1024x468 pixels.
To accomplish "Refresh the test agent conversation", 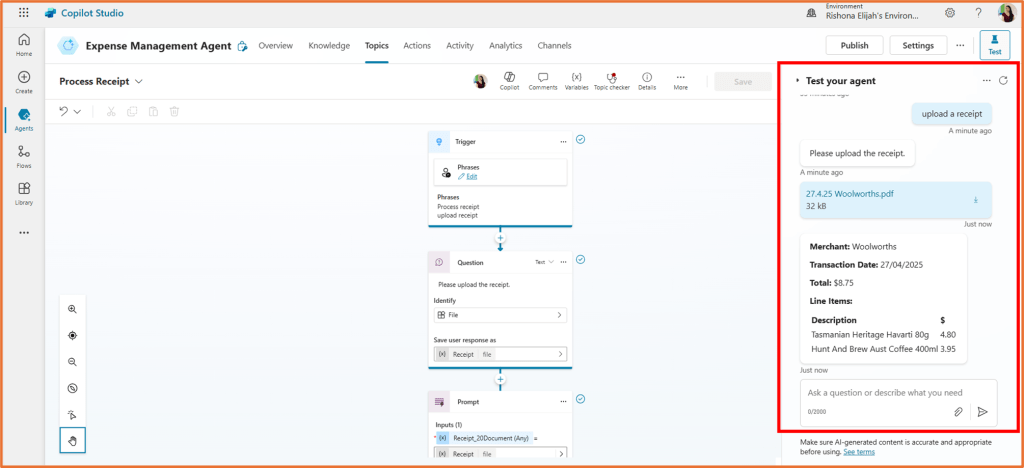I will point(1003,80).
